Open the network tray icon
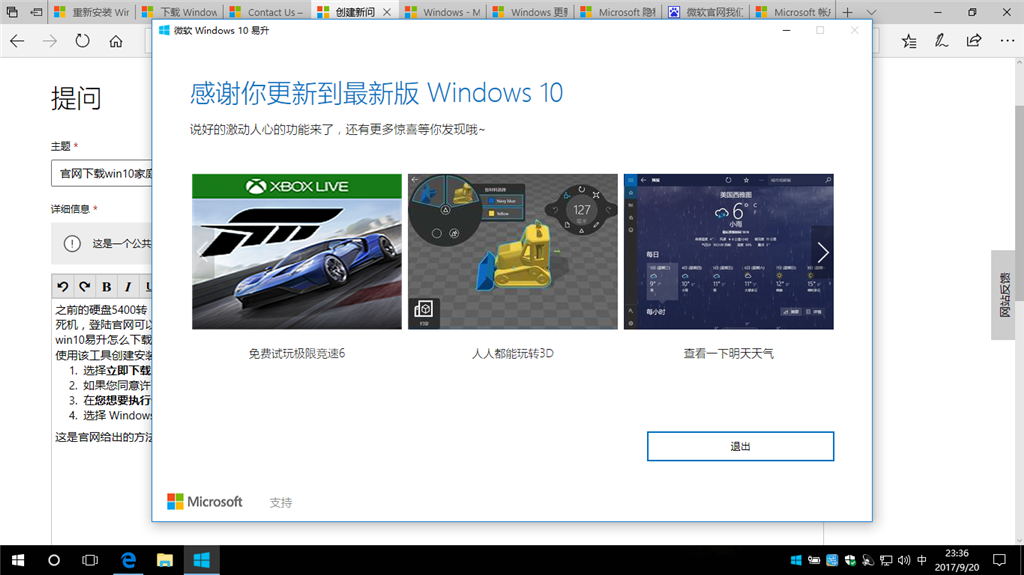1024x575 pixels. click(886, 560)
